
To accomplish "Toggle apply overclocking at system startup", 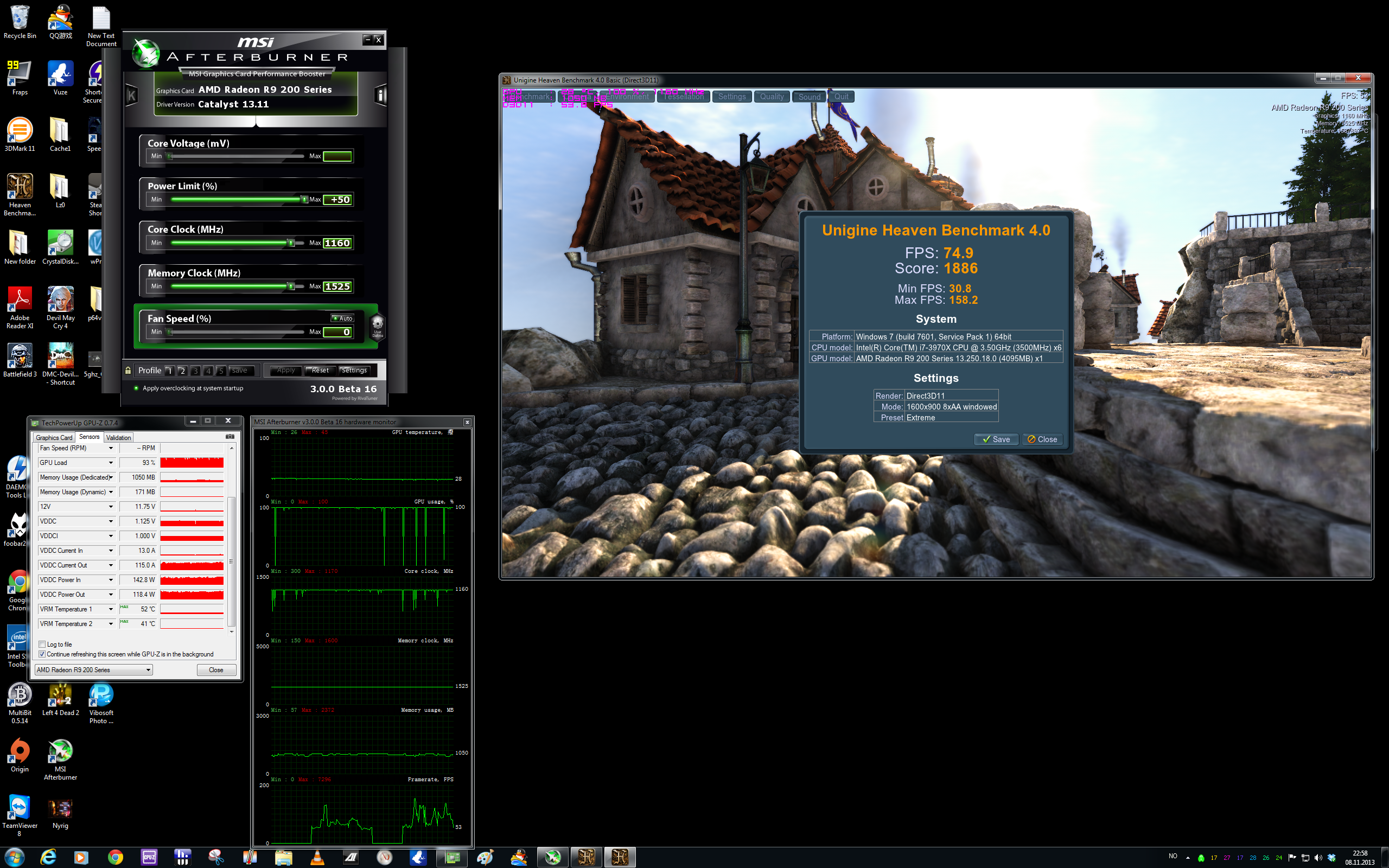I will [x=136, y=388].
